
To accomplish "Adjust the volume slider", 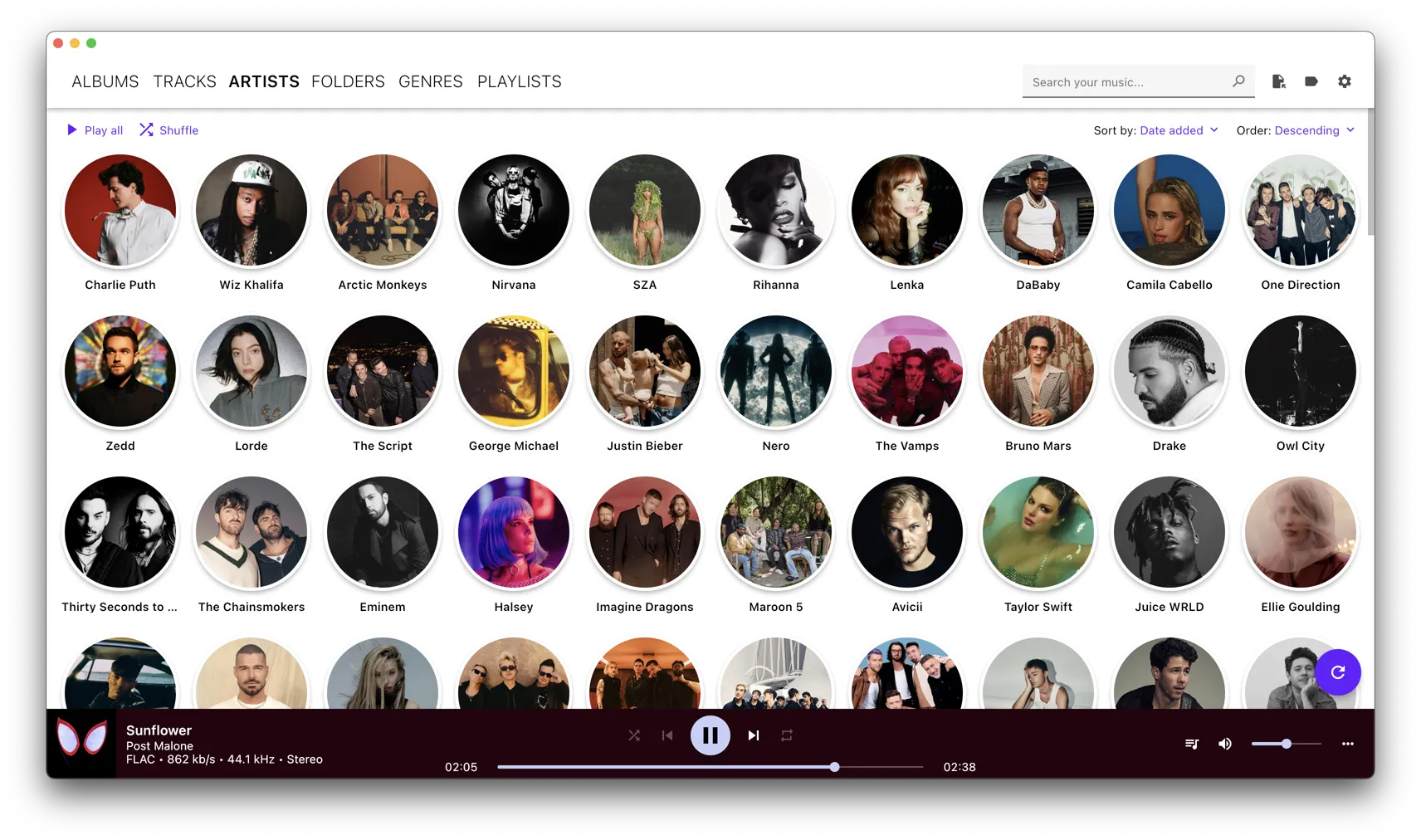I will (1286, 744).
